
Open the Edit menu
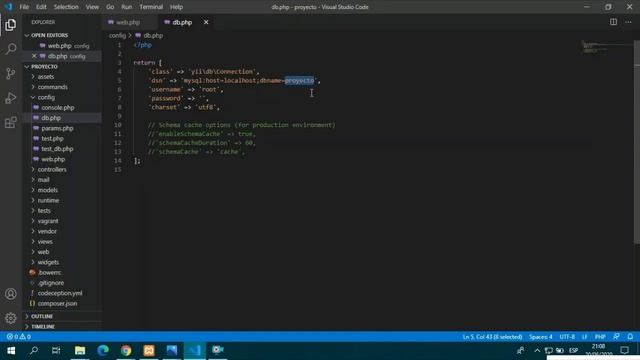pos(41,7)
